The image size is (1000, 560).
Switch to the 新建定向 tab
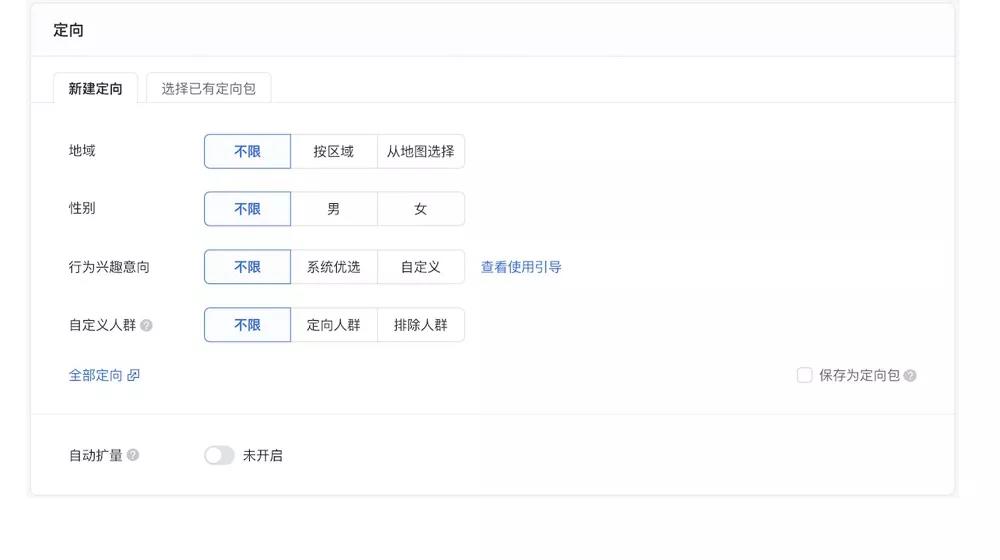(95, 88)
